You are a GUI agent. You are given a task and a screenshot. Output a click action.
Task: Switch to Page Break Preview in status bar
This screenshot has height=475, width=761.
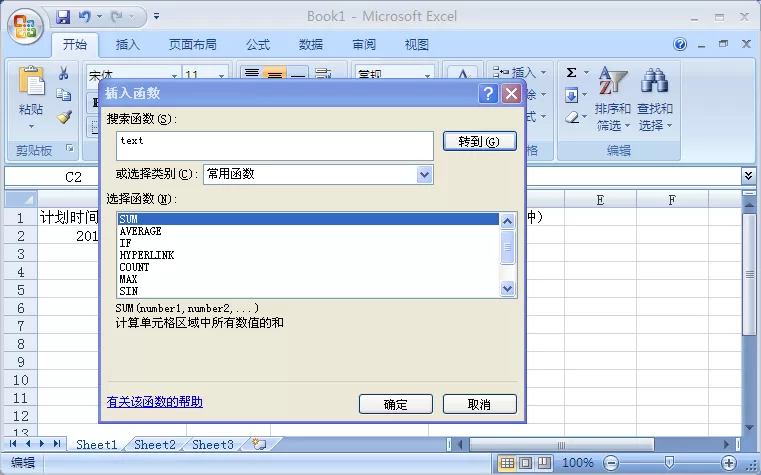[x=544, y=463]
